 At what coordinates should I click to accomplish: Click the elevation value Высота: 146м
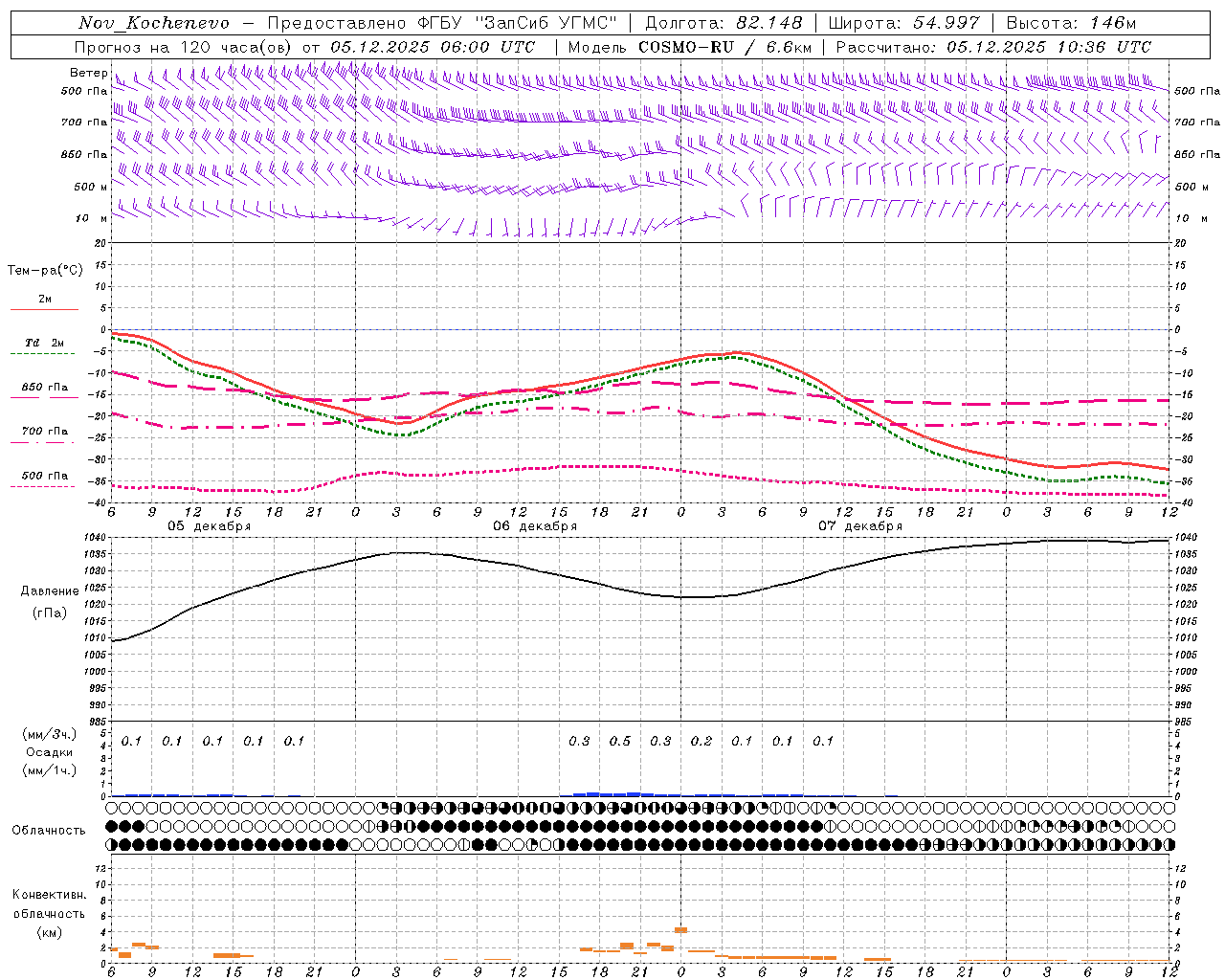click(x=1071, y=23)
